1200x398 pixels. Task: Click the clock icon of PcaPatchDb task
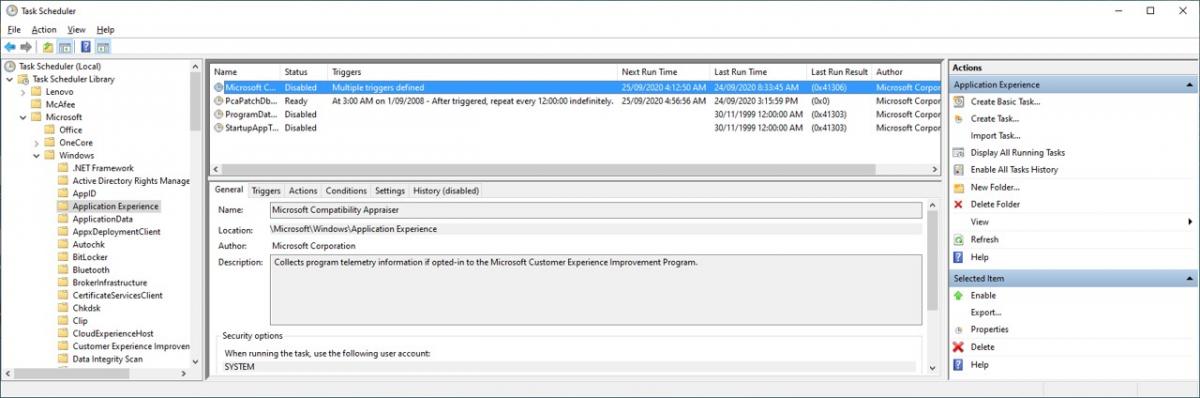[218, 101]
